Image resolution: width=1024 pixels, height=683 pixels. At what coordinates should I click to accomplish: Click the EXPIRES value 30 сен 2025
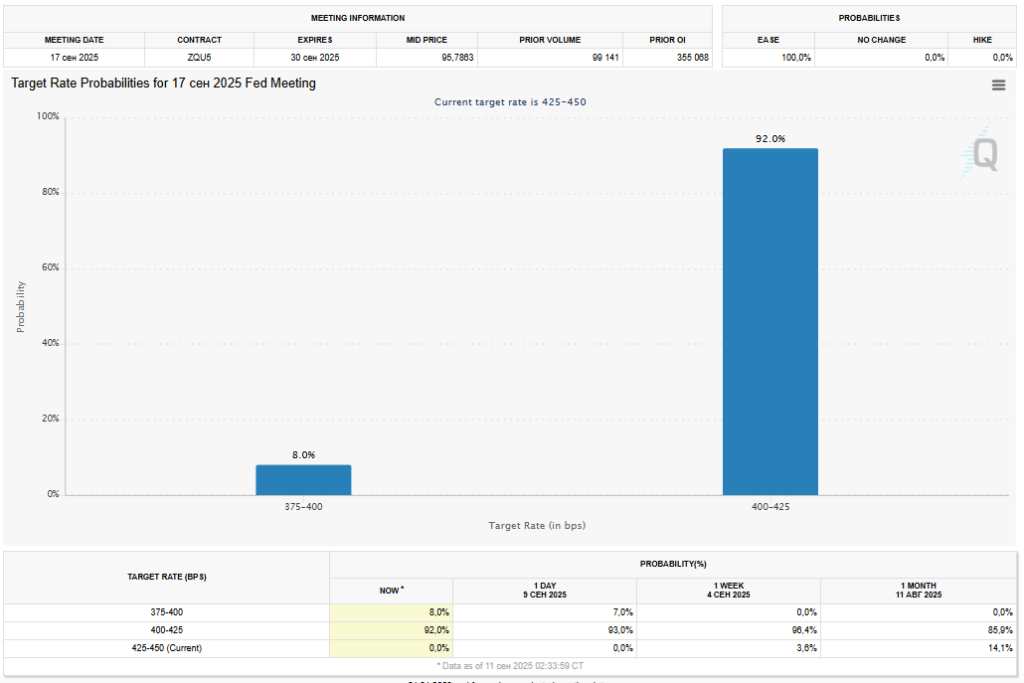coord(315,58)
